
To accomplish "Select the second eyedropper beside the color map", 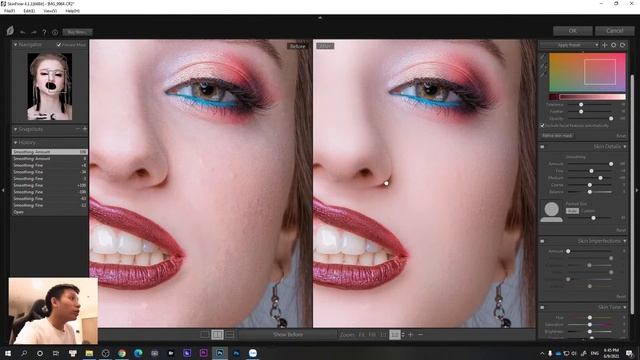I will (542, 67).
